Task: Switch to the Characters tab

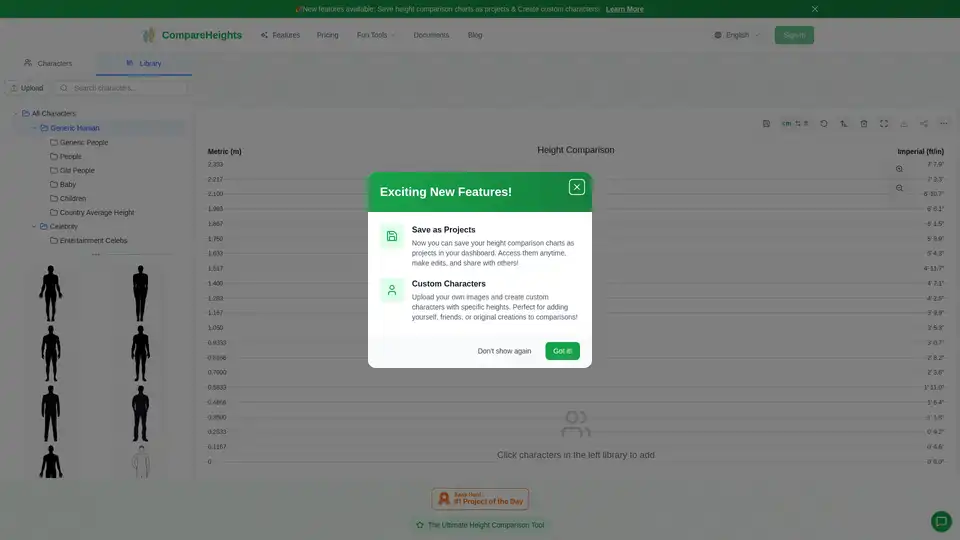Action: 48,63
